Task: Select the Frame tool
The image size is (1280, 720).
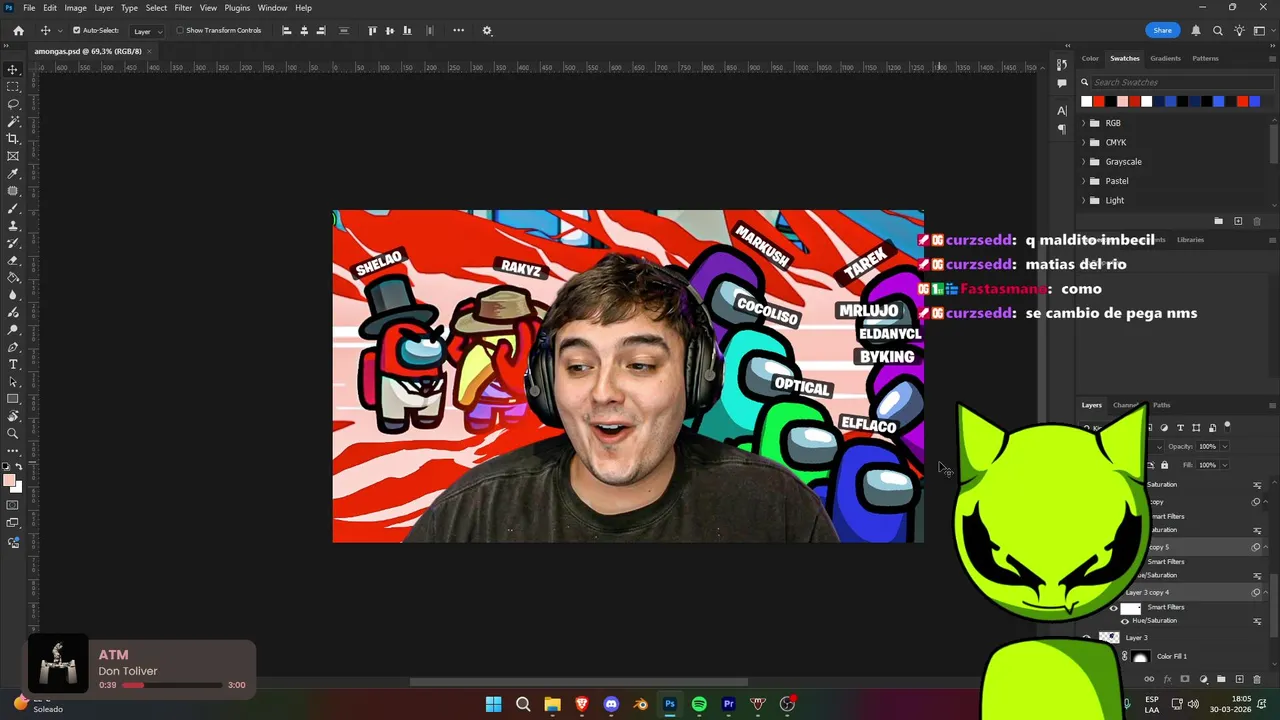Action: coord(13,156)
